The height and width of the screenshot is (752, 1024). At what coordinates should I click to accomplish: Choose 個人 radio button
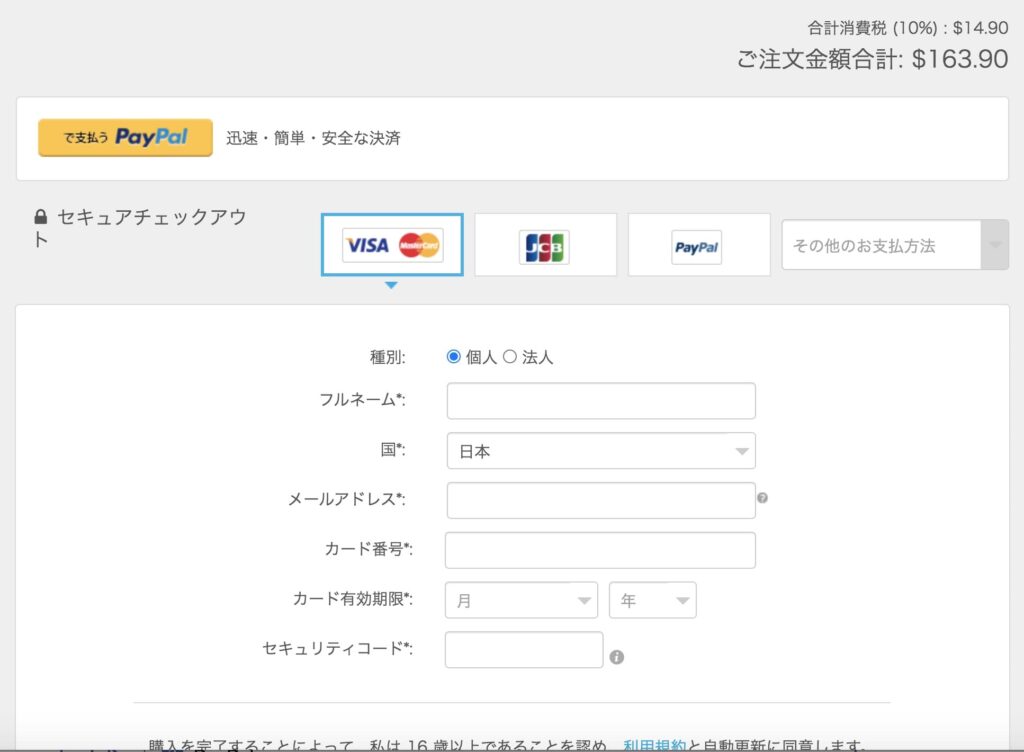pyautogui.click(x=453, y=356)
